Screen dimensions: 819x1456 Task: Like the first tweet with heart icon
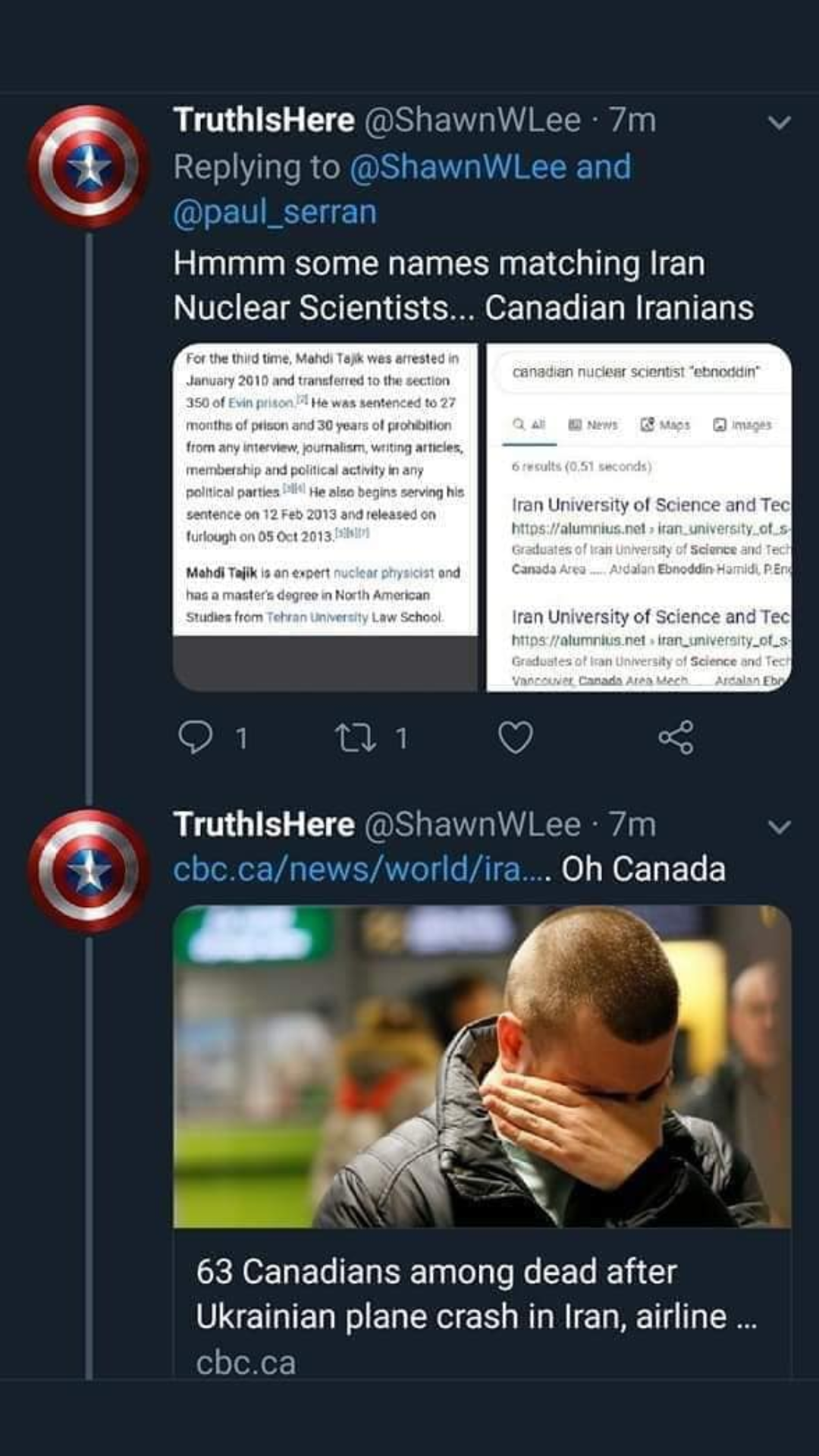pyautogui.click(x=516, y=737)
